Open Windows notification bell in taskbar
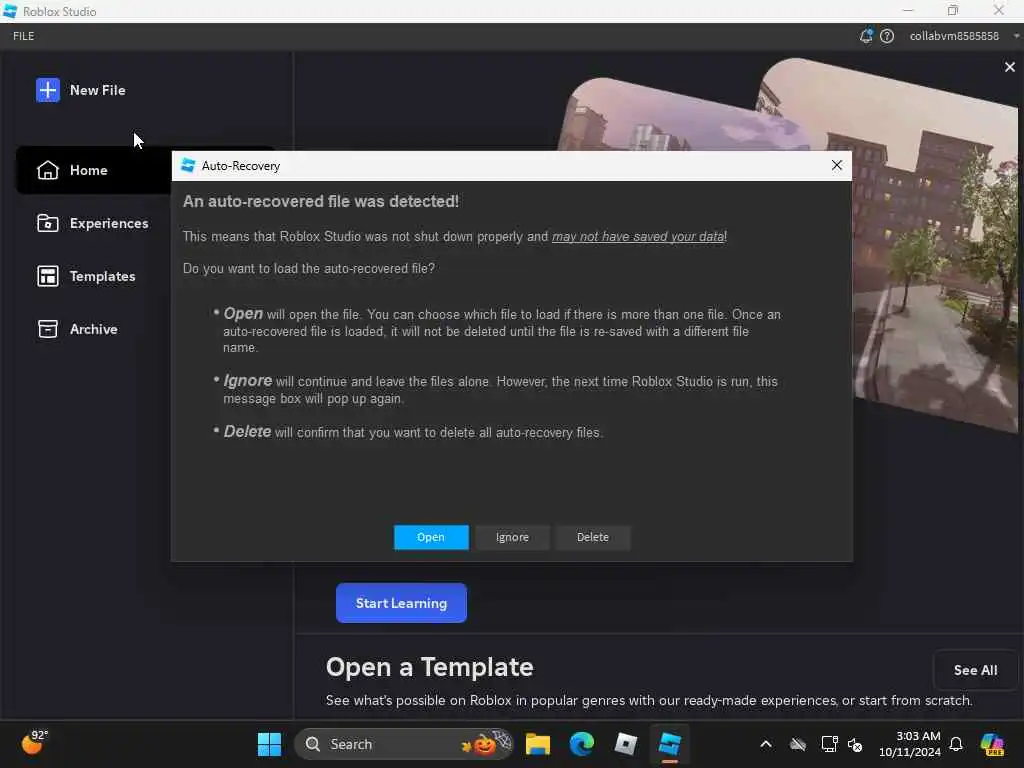This screenshot has height=768, width=1024. (955, 744)
